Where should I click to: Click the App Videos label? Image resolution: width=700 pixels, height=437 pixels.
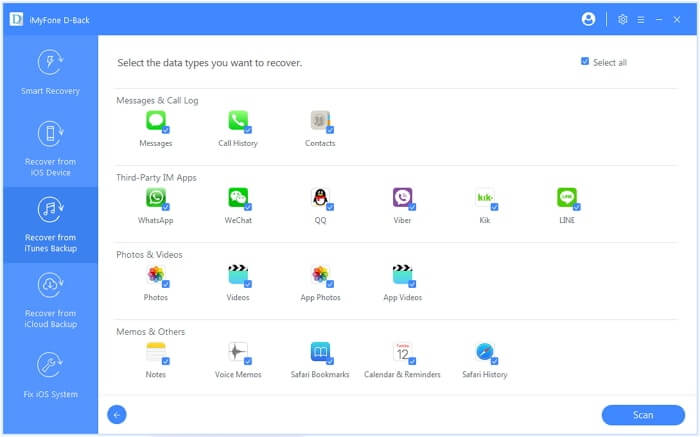402,297
